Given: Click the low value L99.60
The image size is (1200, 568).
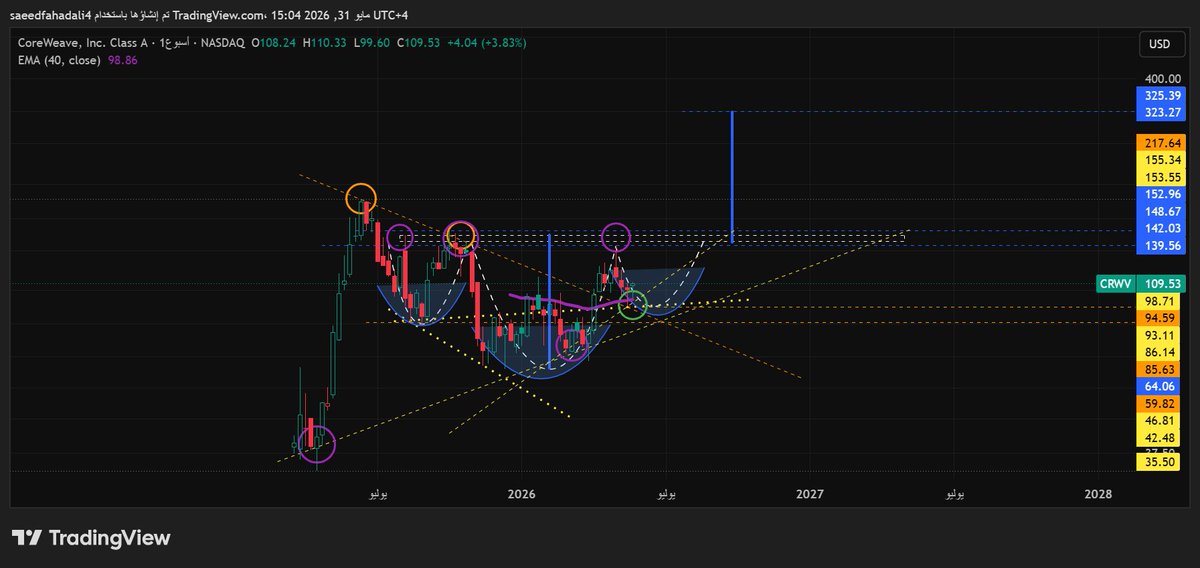Looking at the screenshot, I should click(x=371, y=43).
